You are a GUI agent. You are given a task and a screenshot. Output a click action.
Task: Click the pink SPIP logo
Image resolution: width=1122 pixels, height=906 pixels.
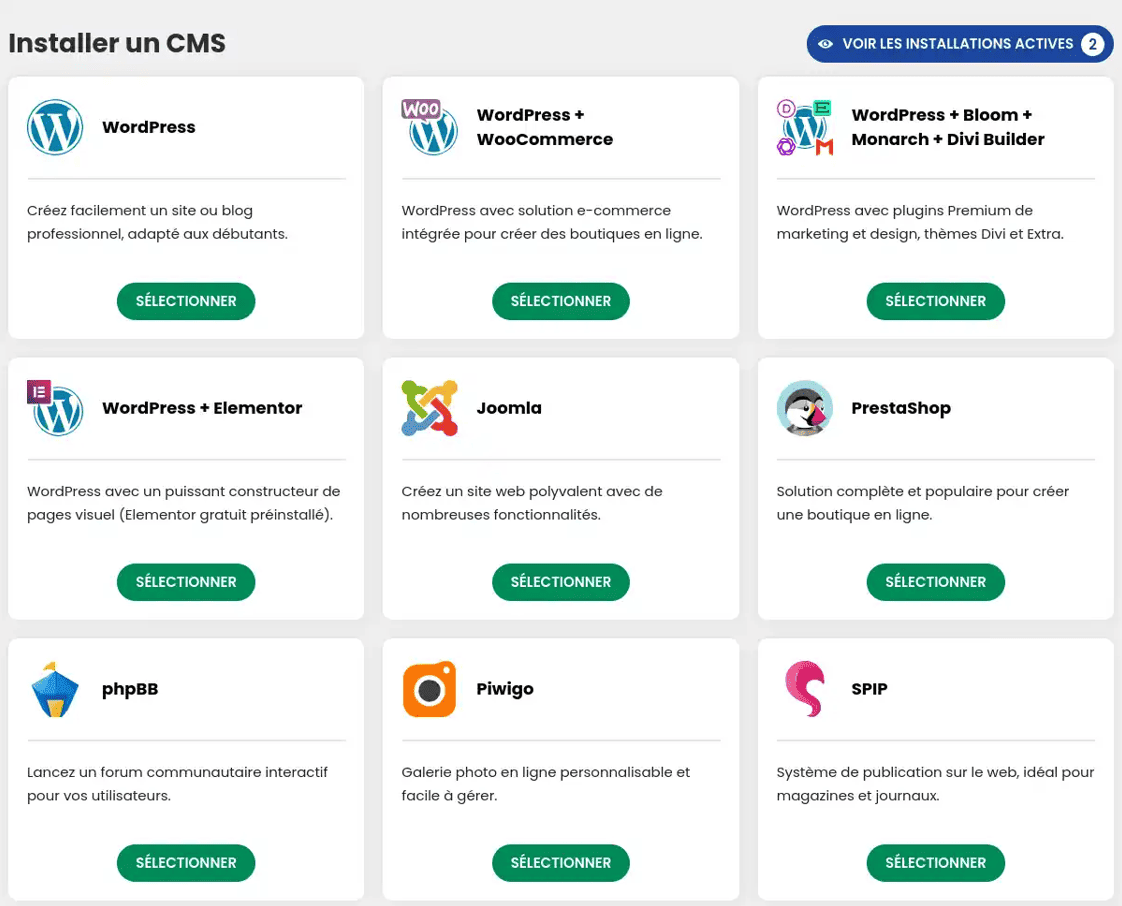805,688
